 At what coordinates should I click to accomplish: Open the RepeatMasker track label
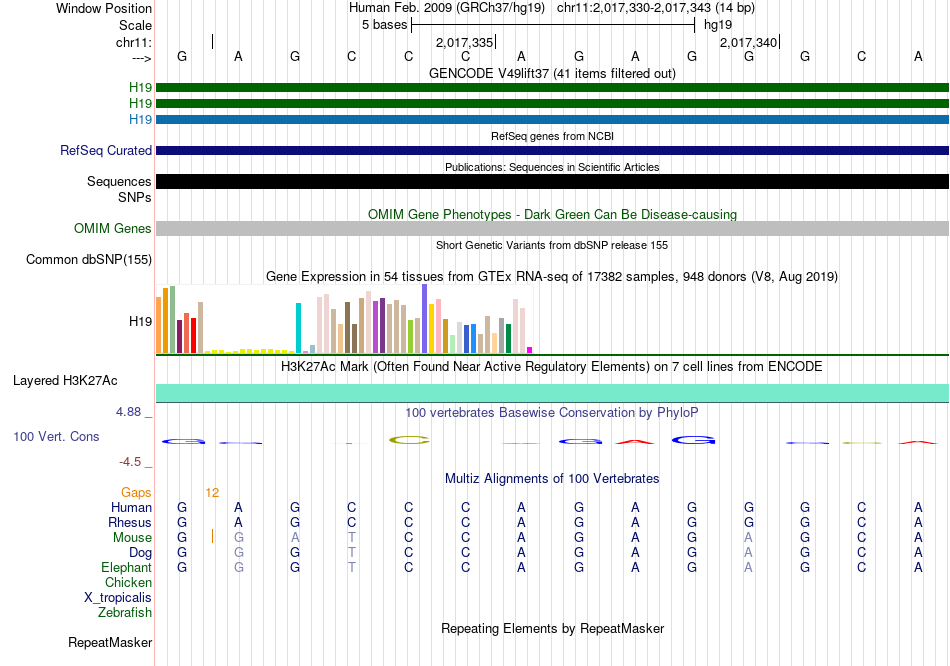pyautogui.click(x=110, y=642)
